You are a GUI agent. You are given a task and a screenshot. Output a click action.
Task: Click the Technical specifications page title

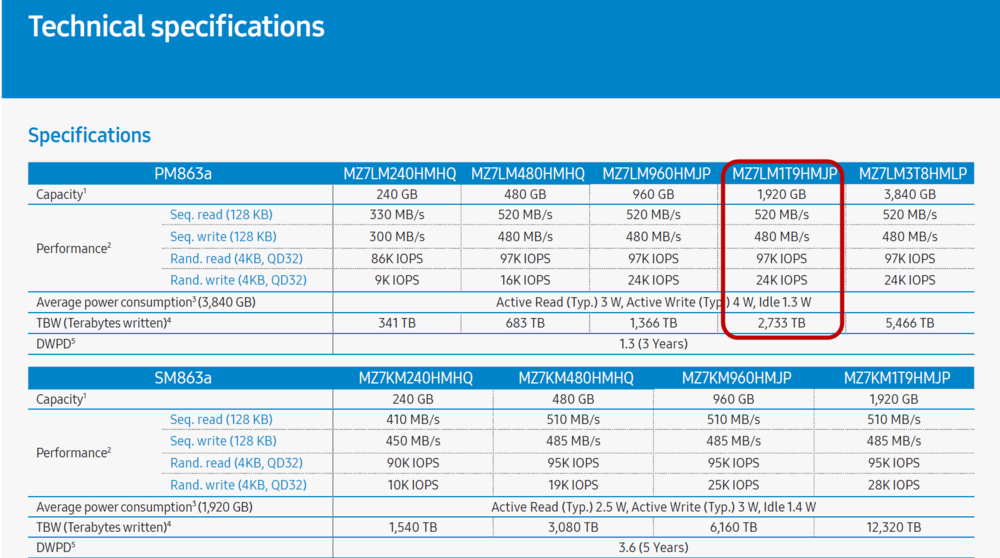tap(176, 27)
